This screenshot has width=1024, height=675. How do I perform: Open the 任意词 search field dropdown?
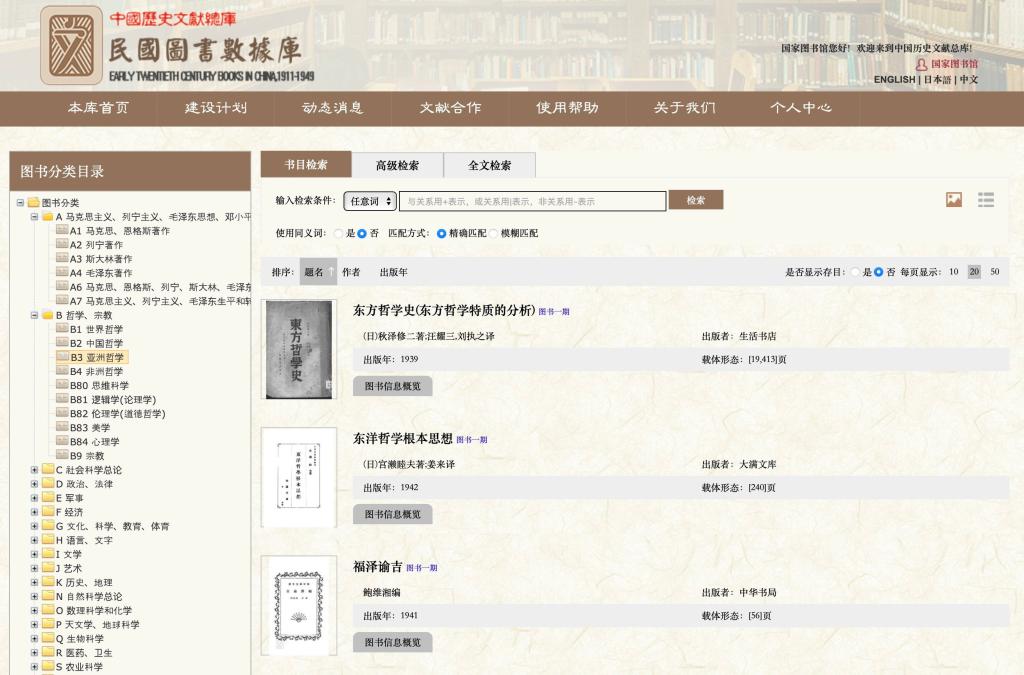(x=369, y=201)
